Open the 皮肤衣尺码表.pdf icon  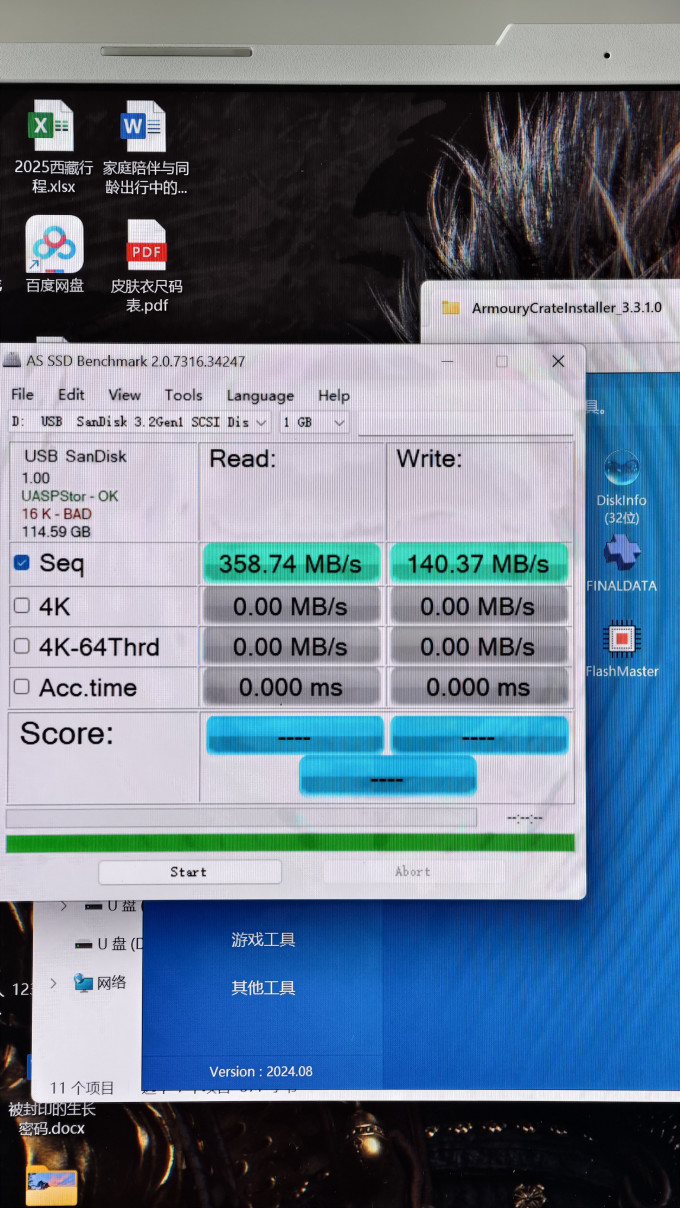tap(146, 245)
